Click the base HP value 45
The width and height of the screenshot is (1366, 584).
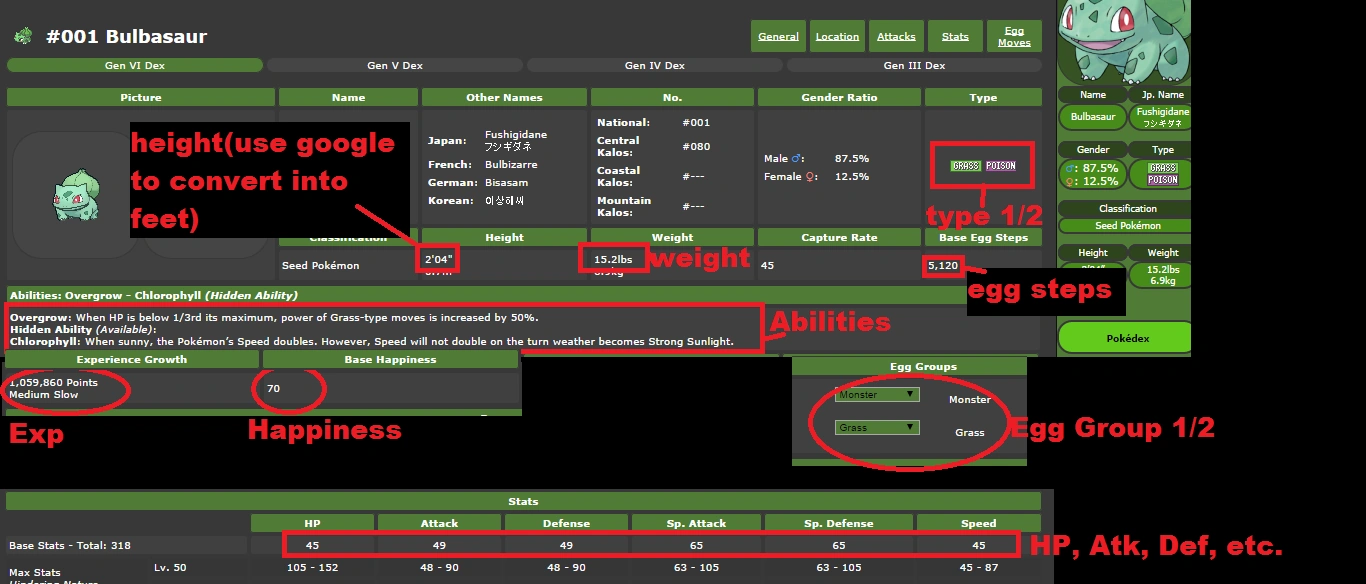(x=312, y=545)
